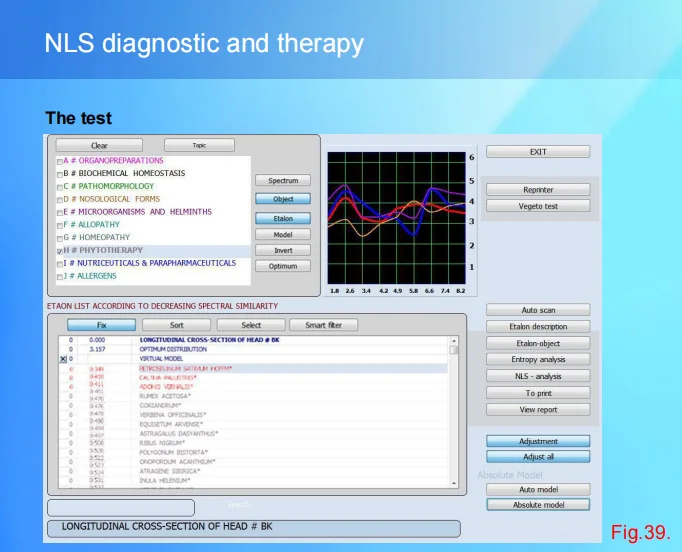Image resolution: width=682 pixels, height=552 pixels.
Task: Click View report
Action: pos(538,409)
